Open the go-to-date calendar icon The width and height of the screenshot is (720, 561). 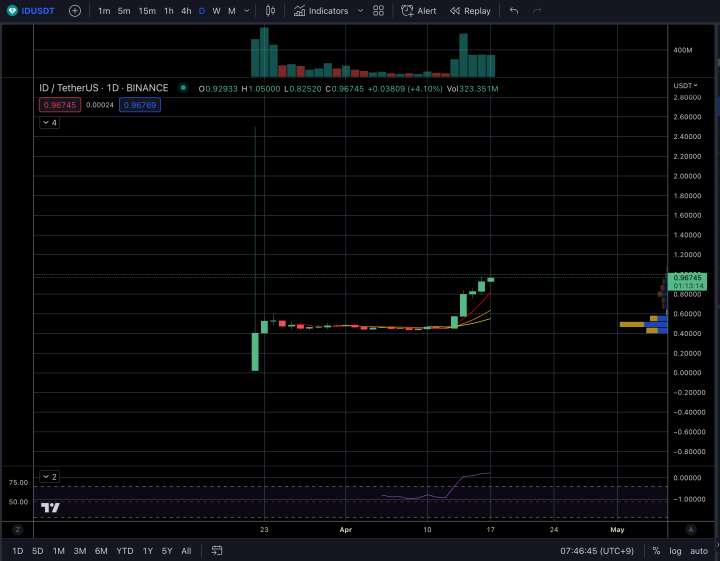click(x=217, y=550)
